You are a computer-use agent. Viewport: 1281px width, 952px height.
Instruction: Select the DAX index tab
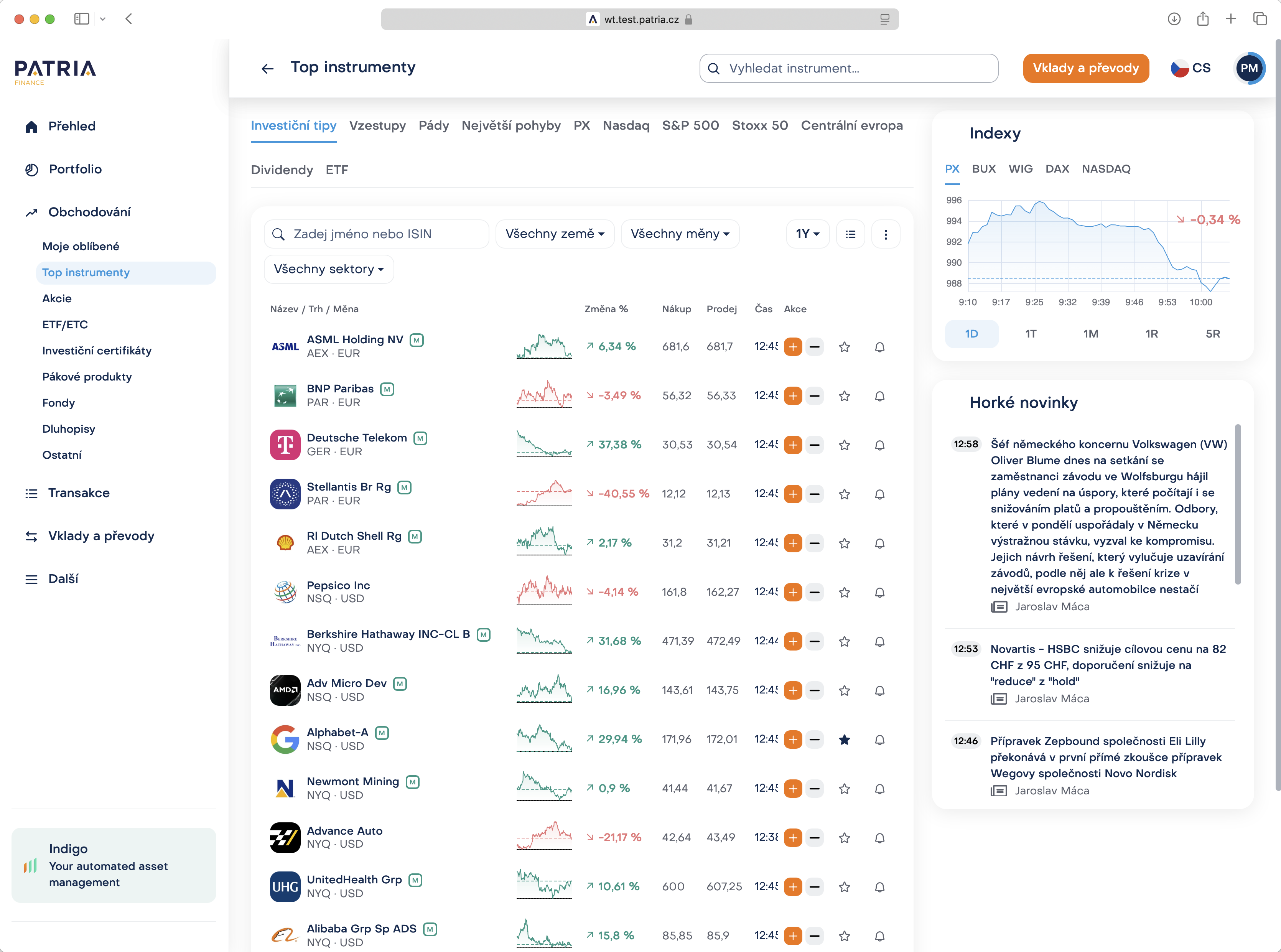click(x=1057, y=169)
